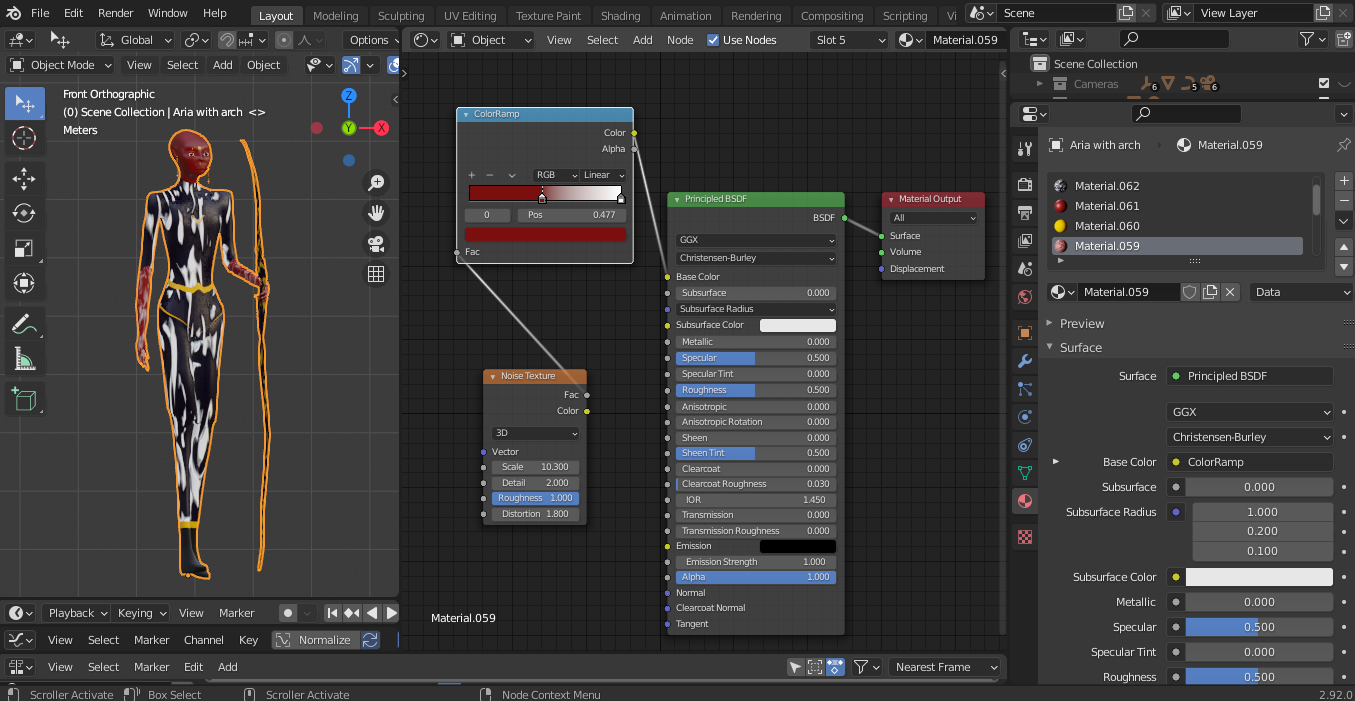Toggle the Cameras collection checkbox in the outliner
This screenshot has height=701, width=1355.
1324,84
